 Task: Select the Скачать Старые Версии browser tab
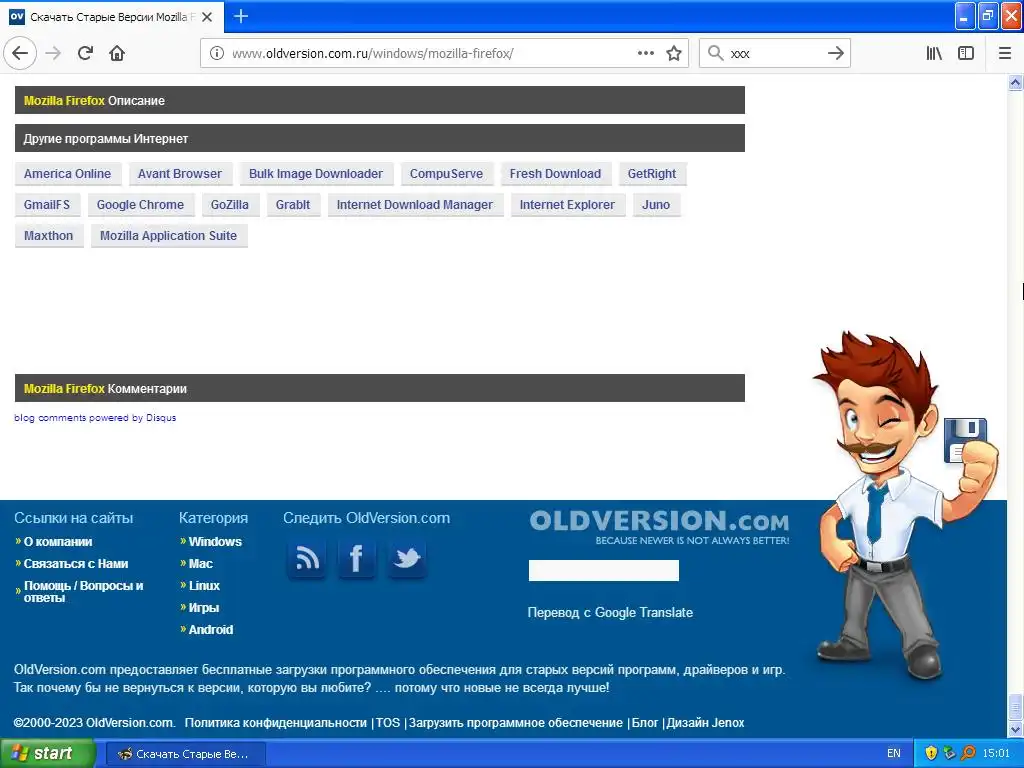(112, 17)
